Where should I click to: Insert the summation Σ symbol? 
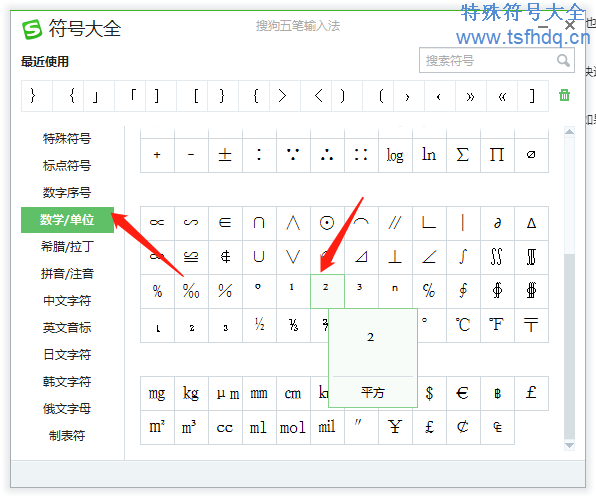point(463,155)
